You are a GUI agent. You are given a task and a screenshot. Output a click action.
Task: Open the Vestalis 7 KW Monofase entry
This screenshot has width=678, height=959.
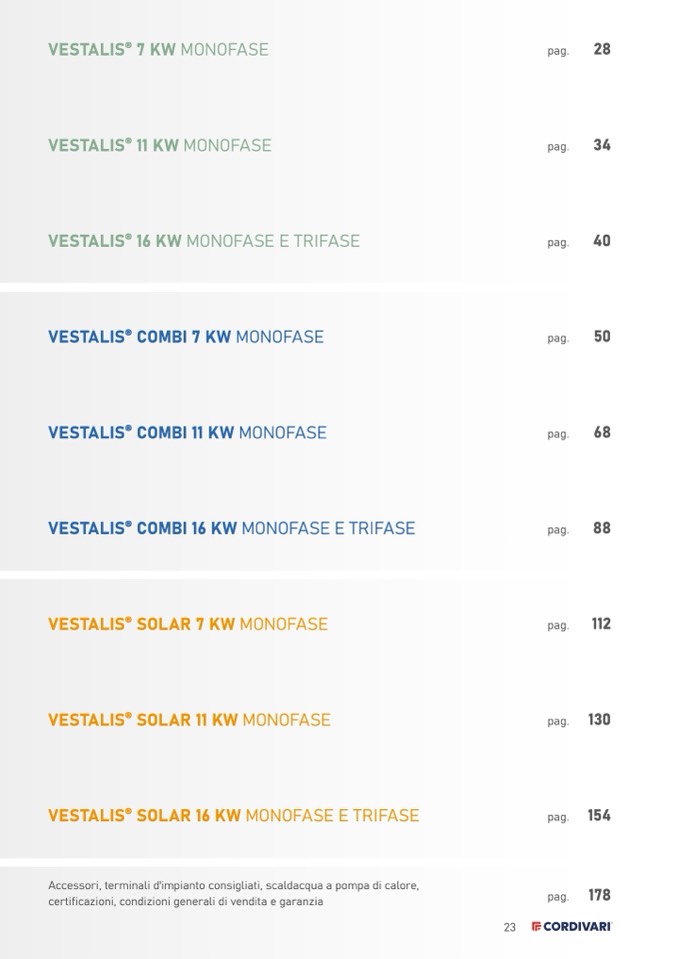point(158,49)
